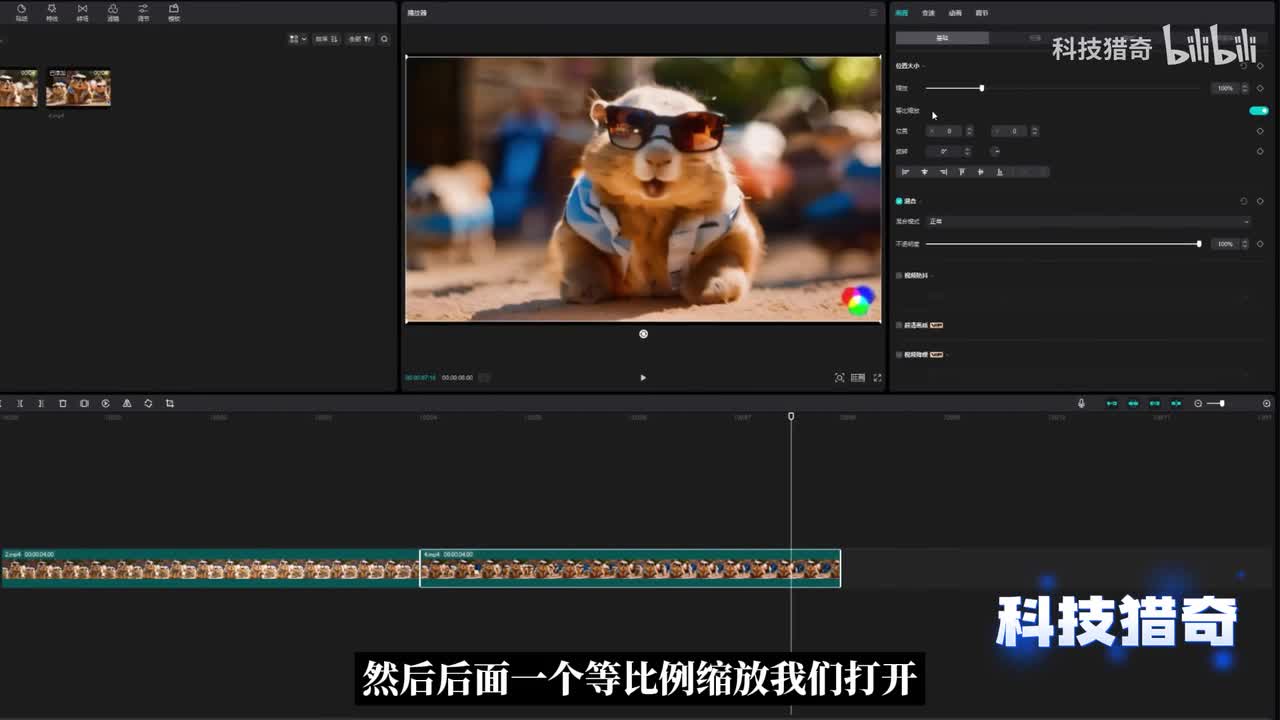The height and width of the screenshot is (720, 1280).
Task: Click the microphone record voiceover icon
Action: pos(1081,404)
